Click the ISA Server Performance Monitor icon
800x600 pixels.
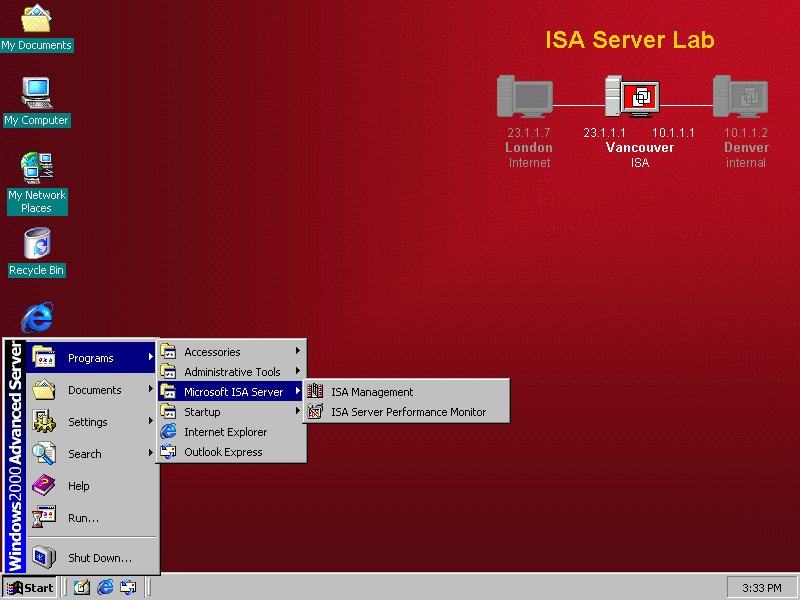[x=315, y=412]
